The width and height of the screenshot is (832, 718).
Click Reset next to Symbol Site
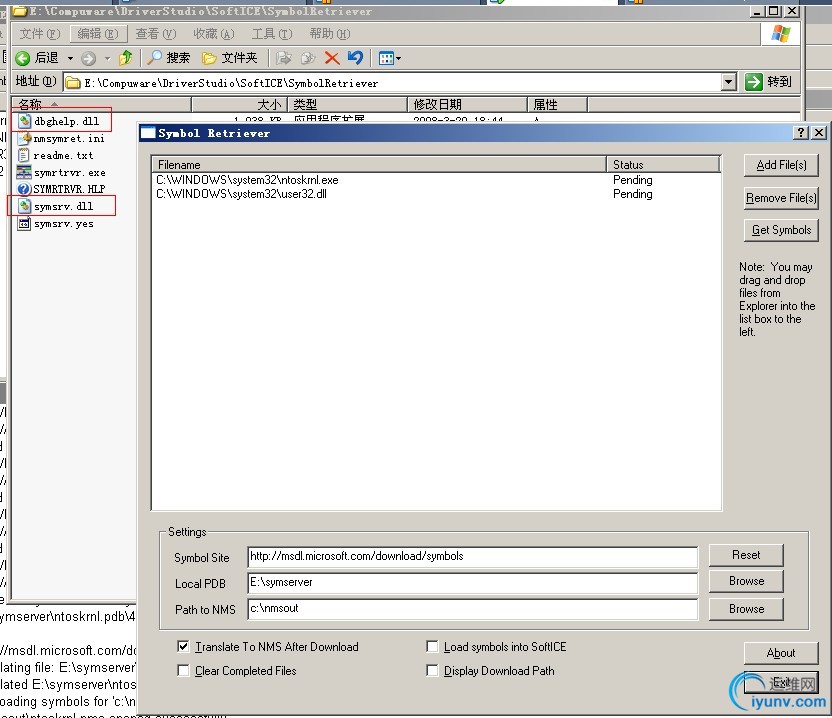(746, 555)
